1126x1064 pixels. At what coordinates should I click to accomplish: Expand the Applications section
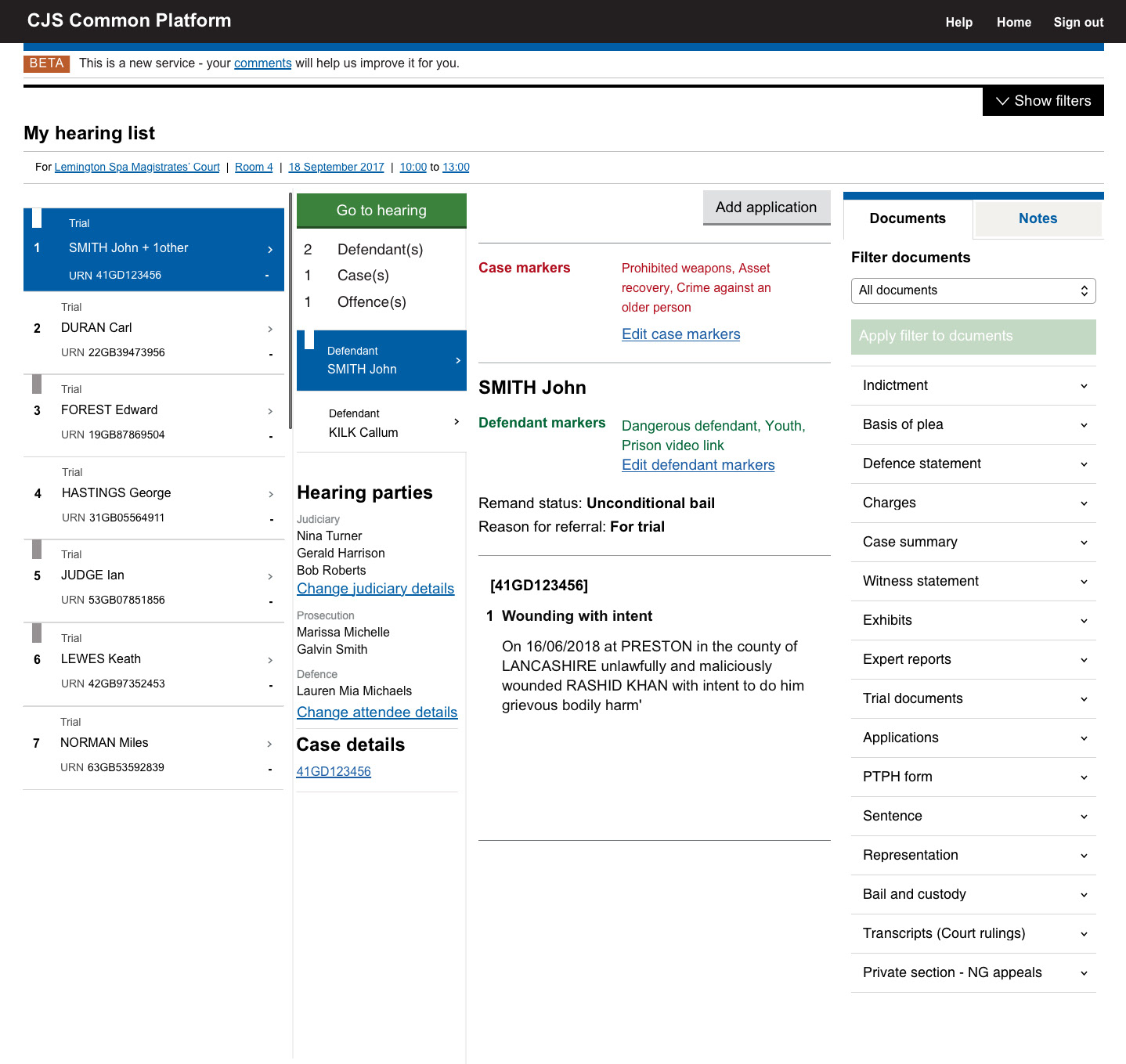(x=973, y=738)
